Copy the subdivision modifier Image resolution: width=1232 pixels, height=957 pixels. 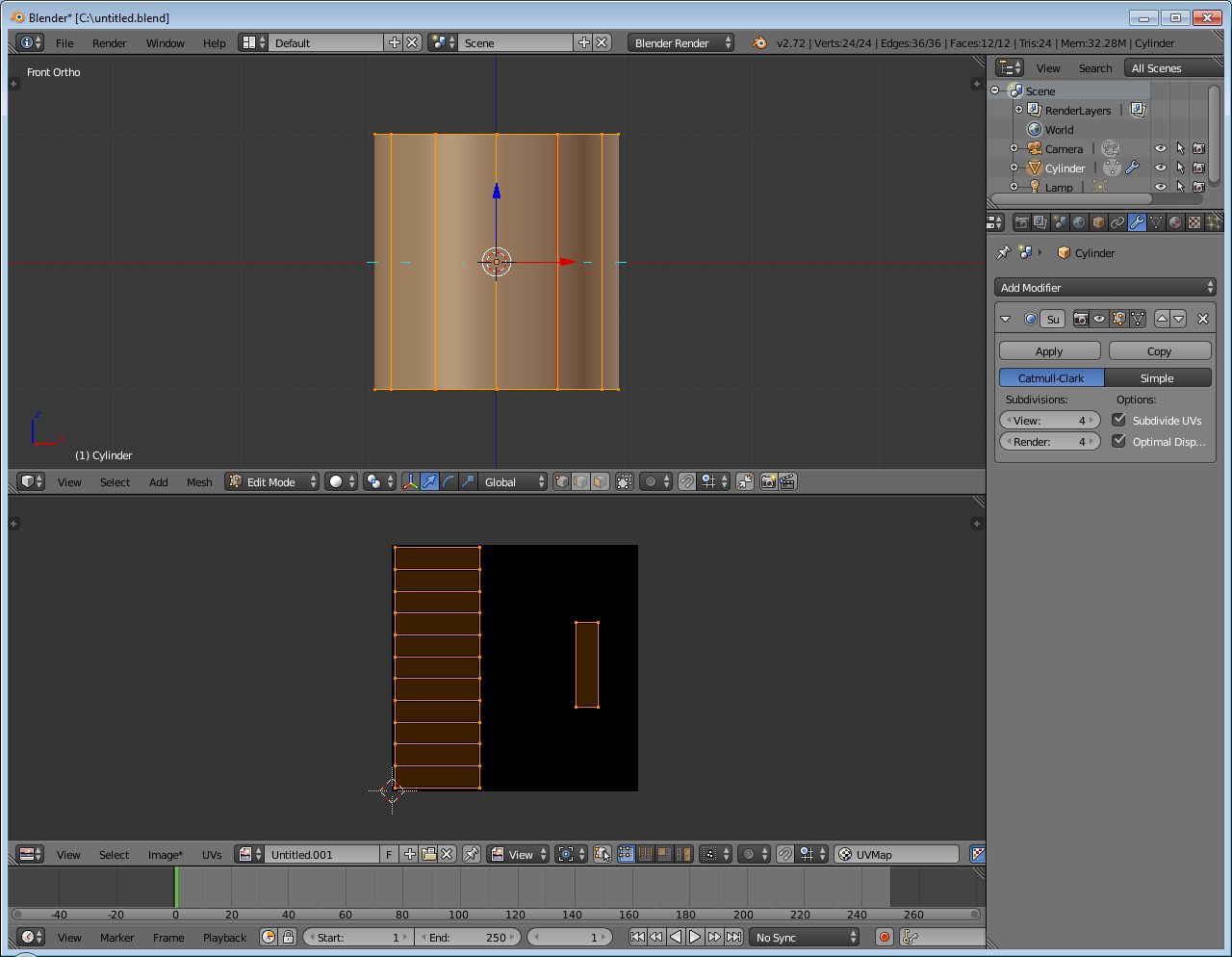click(1159, 351)
